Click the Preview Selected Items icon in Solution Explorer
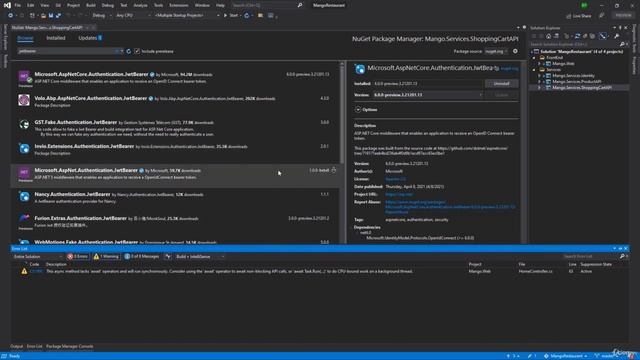This screenshot has width=640, height=360. click(x=603, y=36)
